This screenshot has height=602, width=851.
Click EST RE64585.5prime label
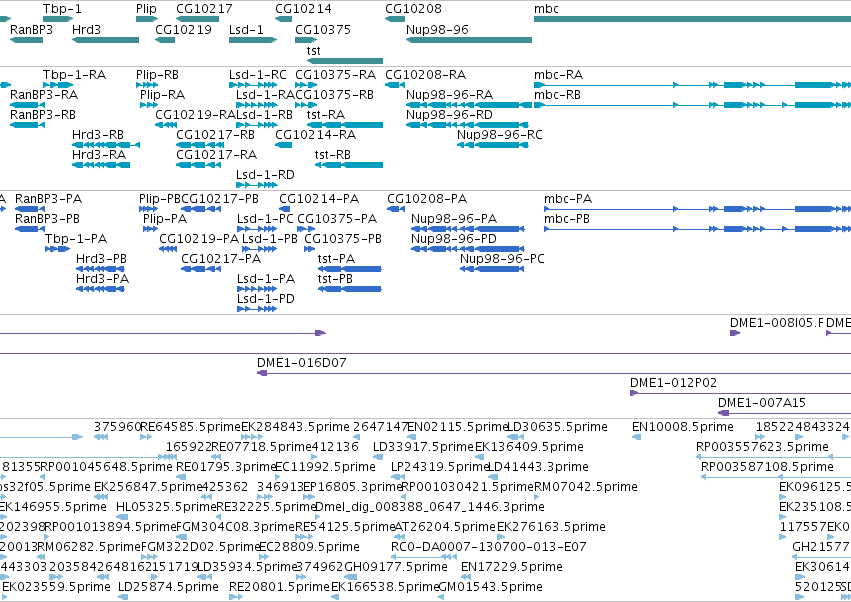[x=190, y=427]
